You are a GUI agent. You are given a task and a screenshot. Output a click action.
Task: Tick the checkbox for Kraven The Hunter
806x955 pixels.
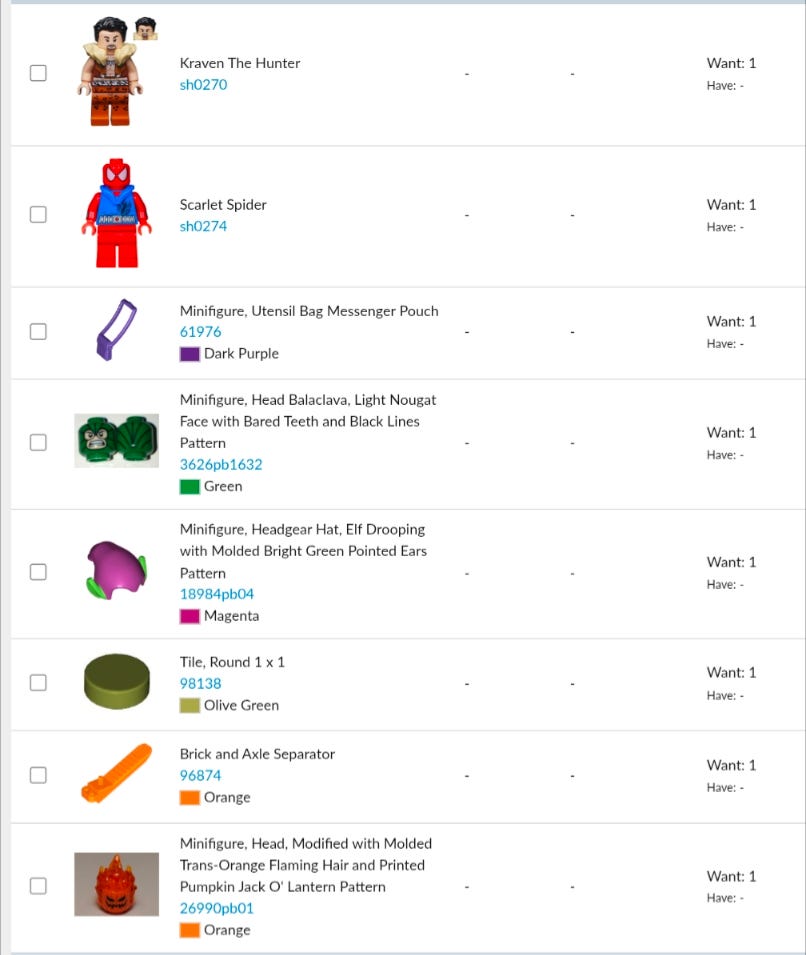click(38, 73)
